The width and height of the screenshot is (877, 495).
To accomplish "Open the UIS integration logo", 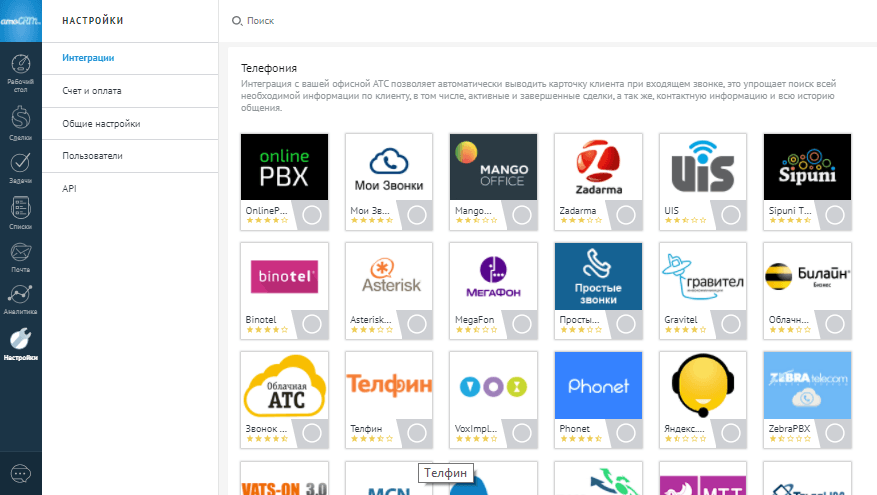I will pyautogui.click(x=702, y=167).
